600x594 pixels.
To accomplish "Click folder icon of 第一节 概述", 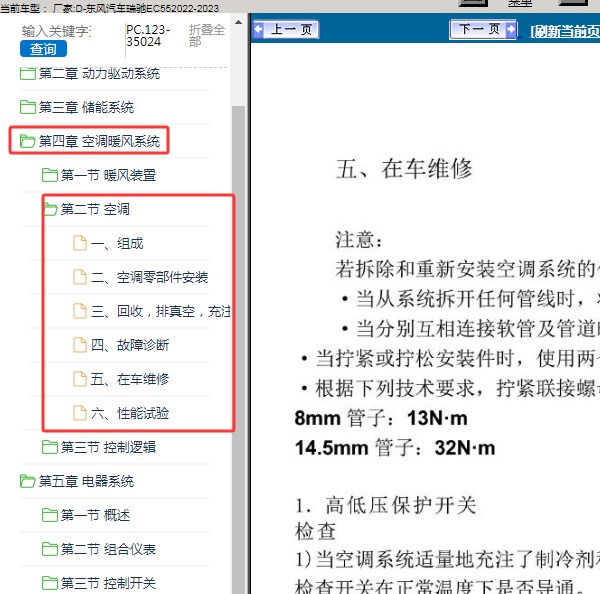I will tap(50, 515).
